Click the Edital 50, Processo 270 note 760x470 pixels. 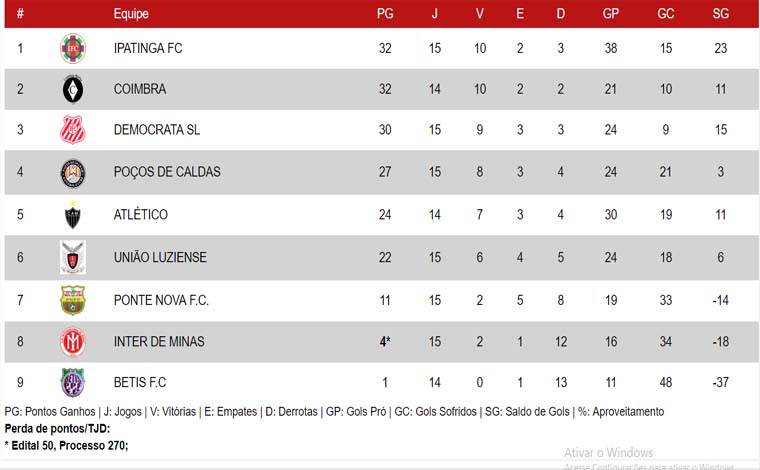[x=66, y=445]
